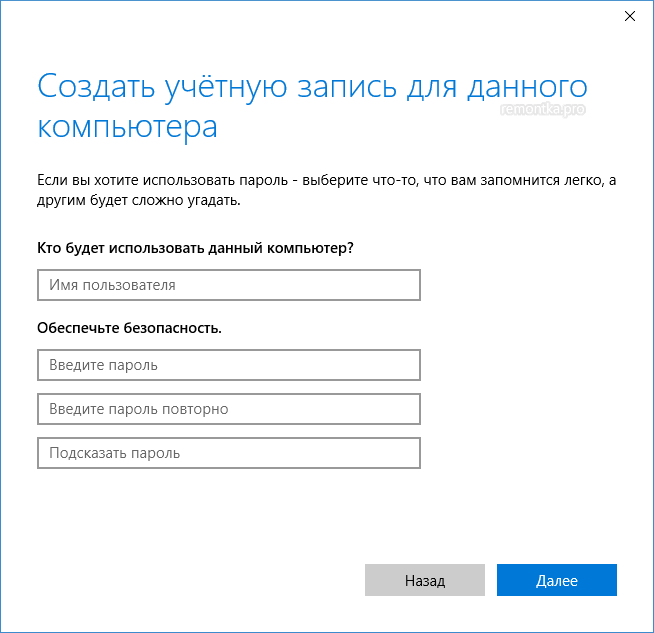The image size is (654, 633).
Task: Proceed with the 'Далее' button
Action: click(556, 580)
